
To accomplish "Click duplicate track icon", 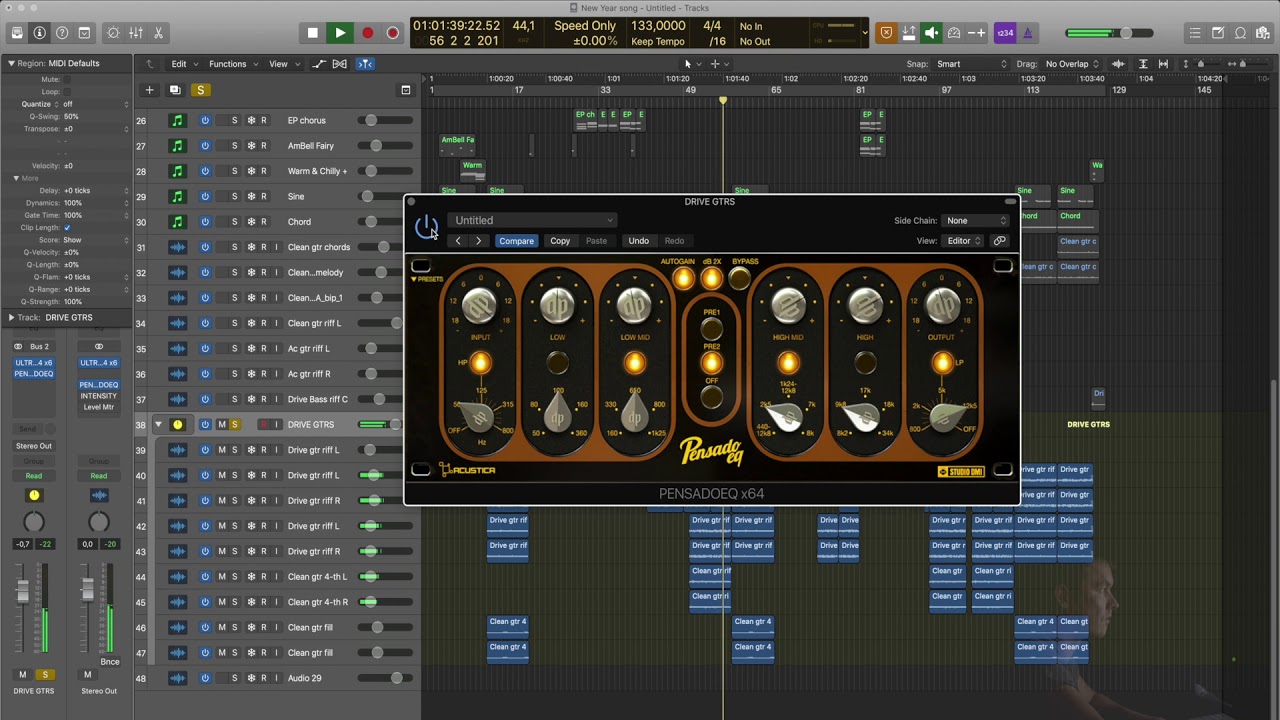I will click(x=174, y=90).
